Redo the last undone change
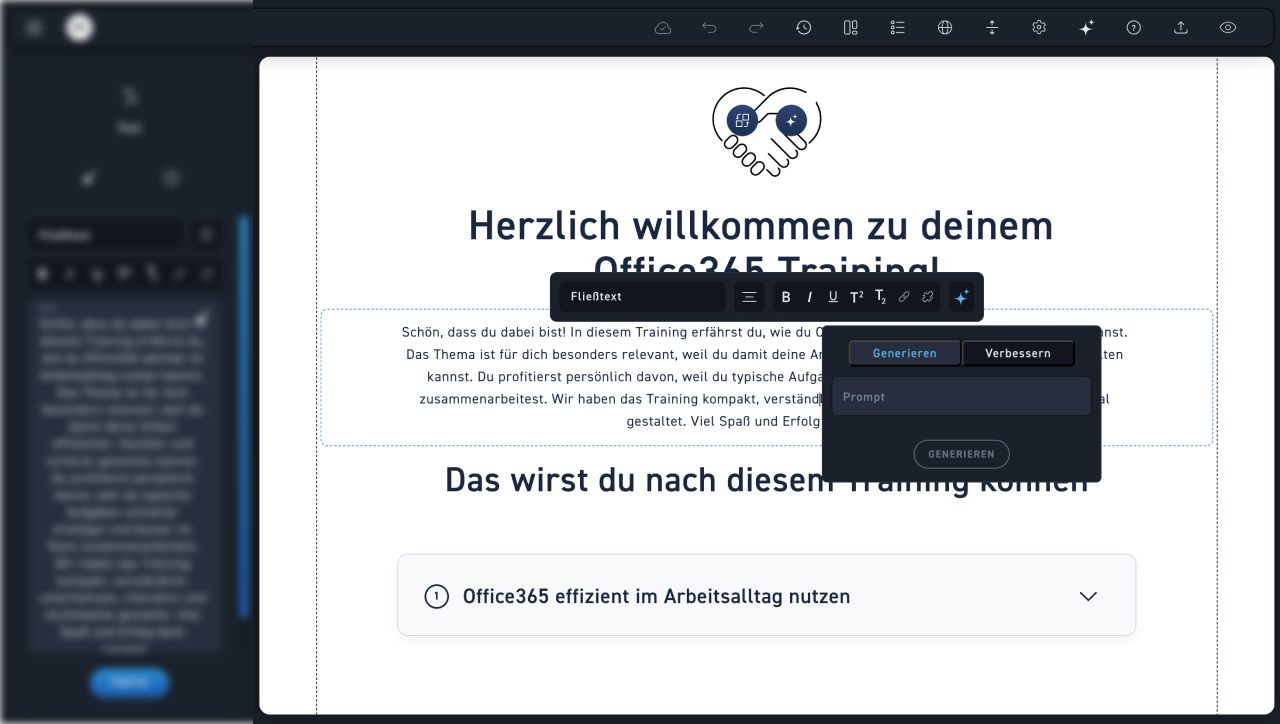The width and height of the screenshot is (1280, 724). [x=756, y=28]
